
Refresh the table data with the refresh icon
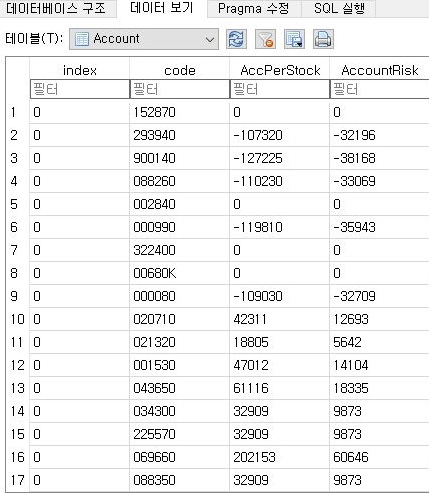coord(236,39)
